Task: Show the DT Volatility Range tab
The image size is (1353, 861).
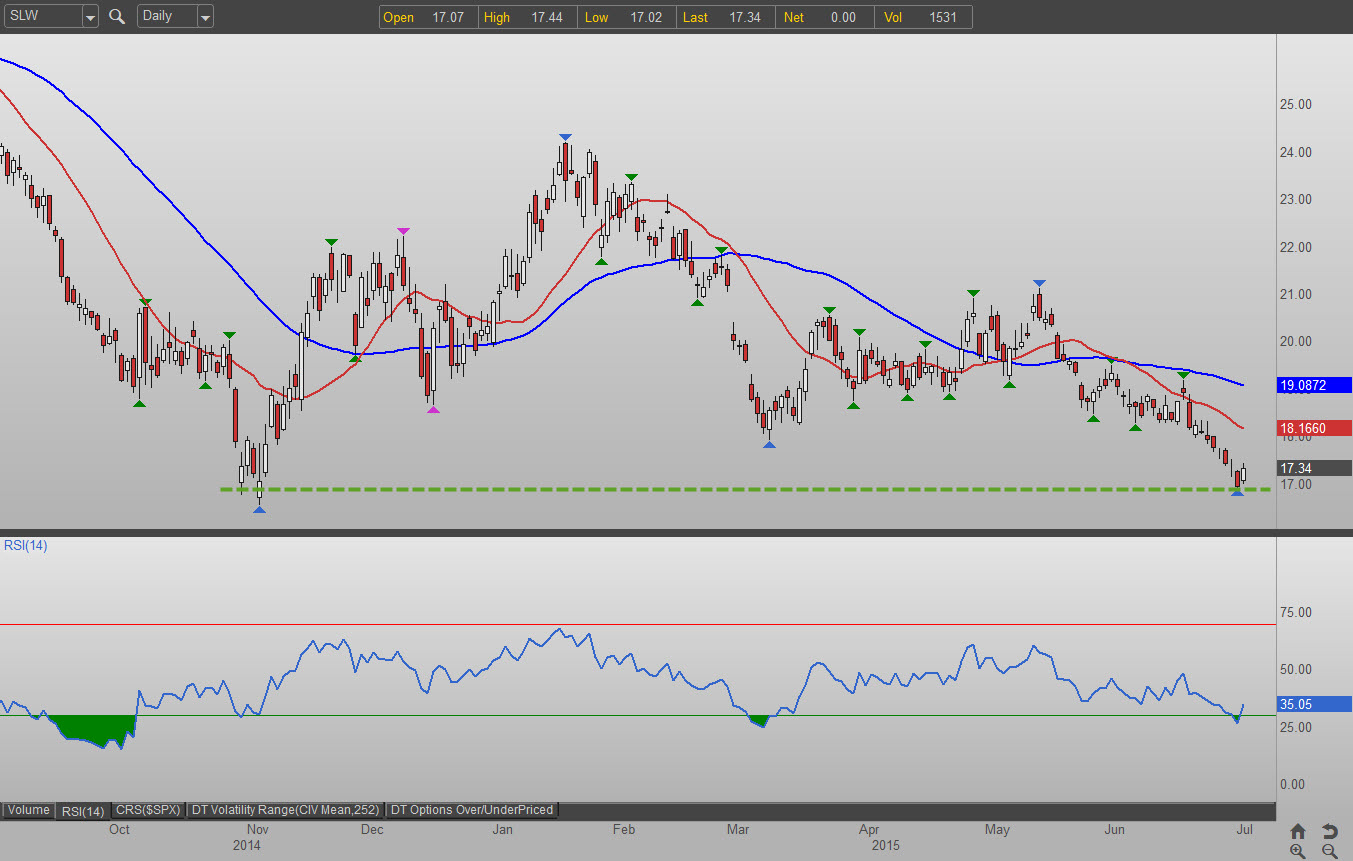Action: [x=285, y=810]
